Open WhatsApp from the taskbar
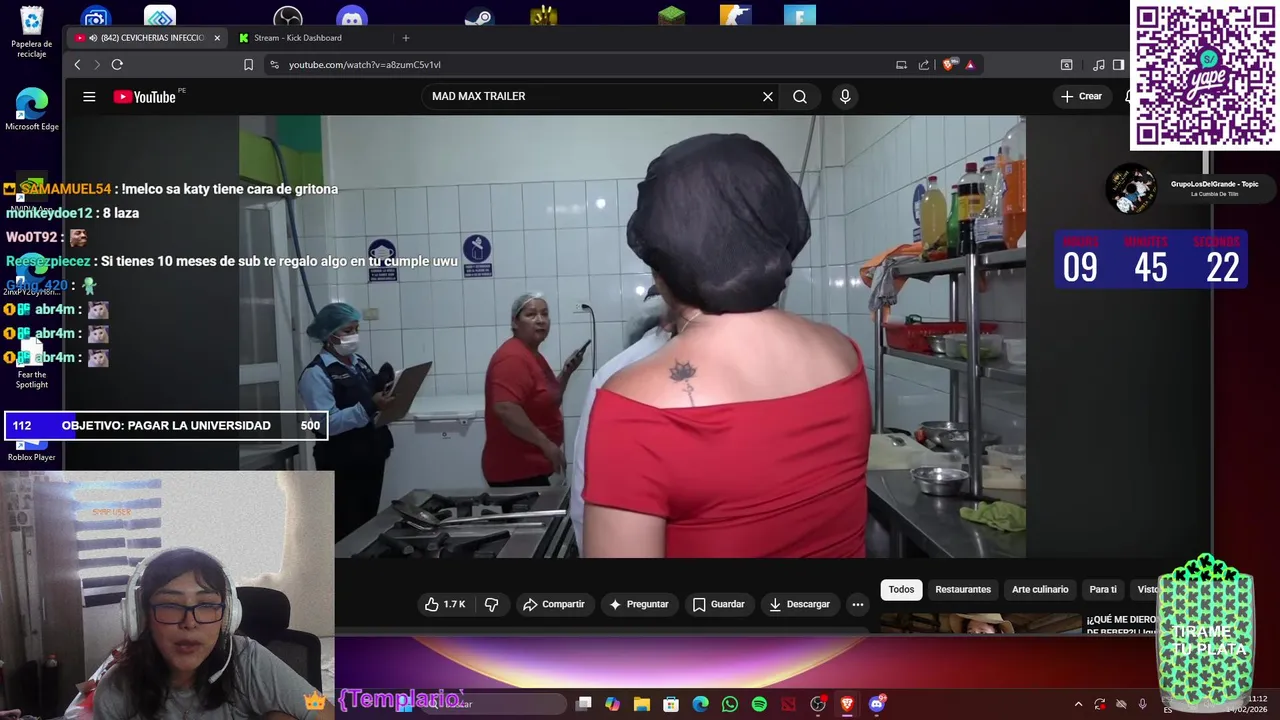Image resolution: width=1280 pixels, height=720 pixels. pyautogui.click(x=730, y=704)
